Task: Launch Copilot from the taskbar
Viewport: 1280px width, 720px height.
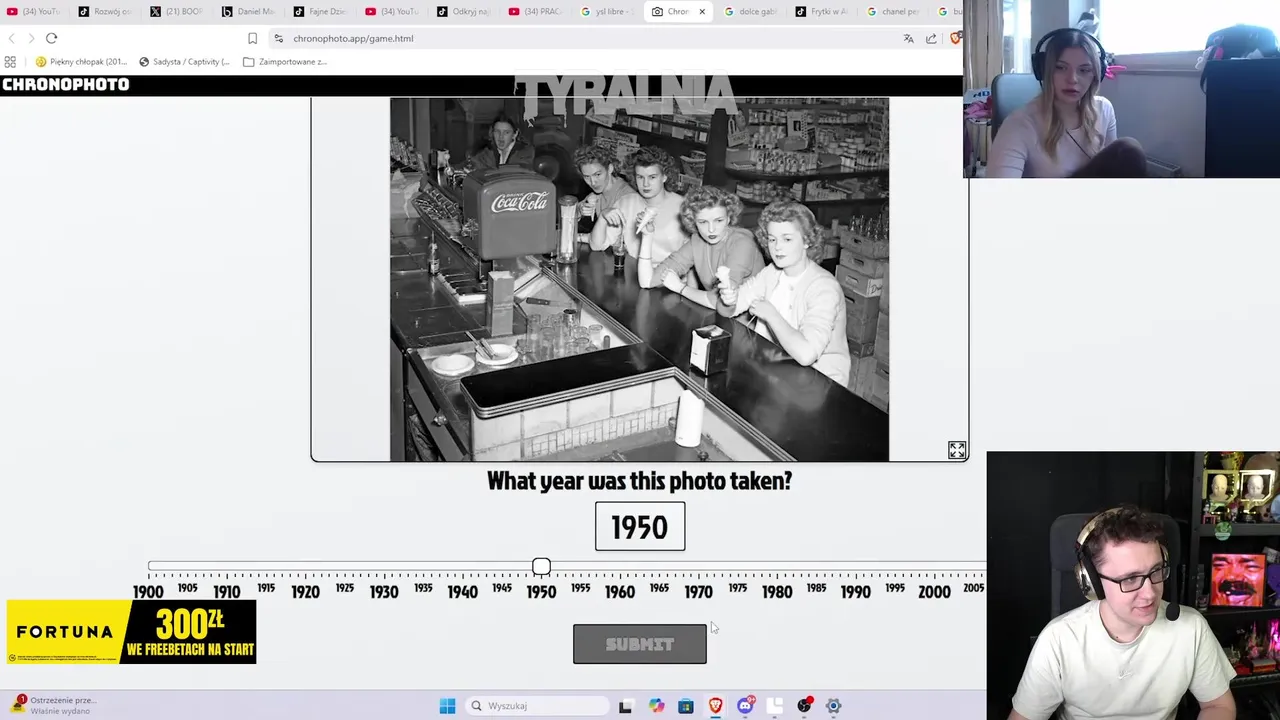Action: tap(656, 706)
